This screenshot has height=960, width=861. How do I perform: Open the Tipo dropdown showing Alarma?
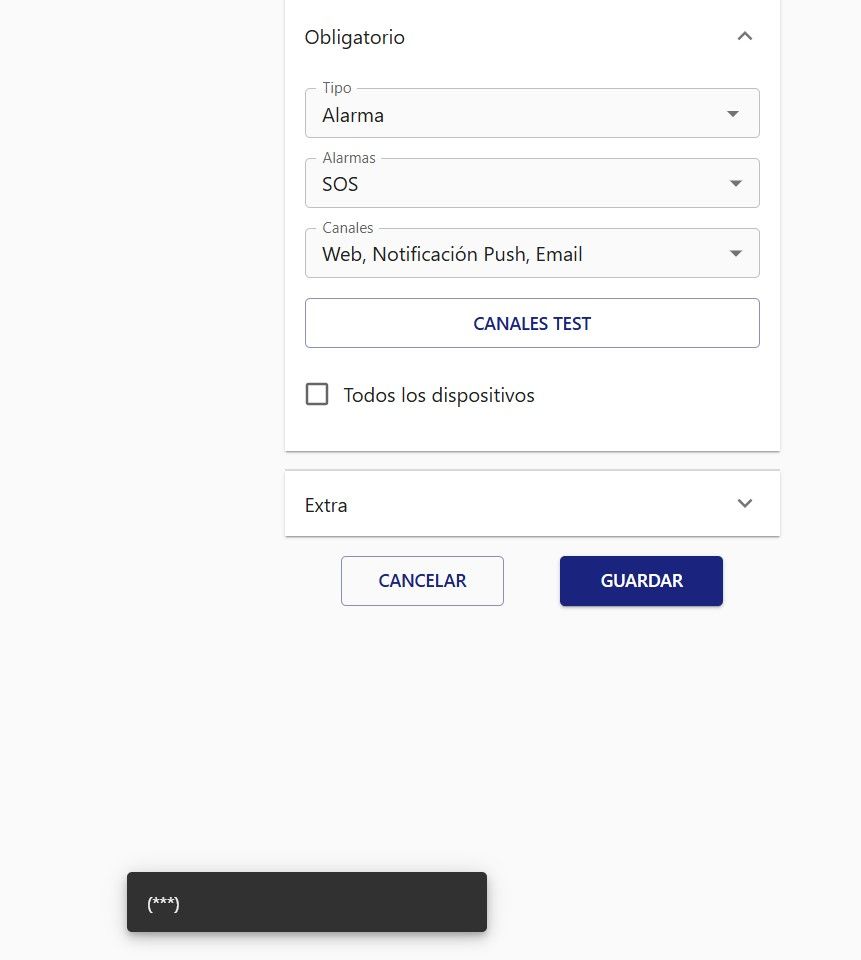(x=510, y=115)
